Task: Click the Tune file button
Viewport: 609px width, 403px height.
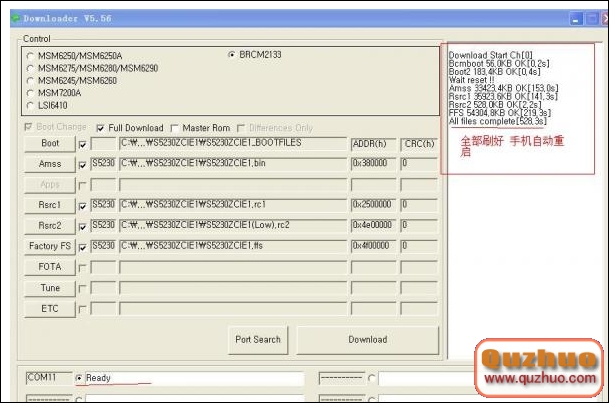Action: pos(50,288)
